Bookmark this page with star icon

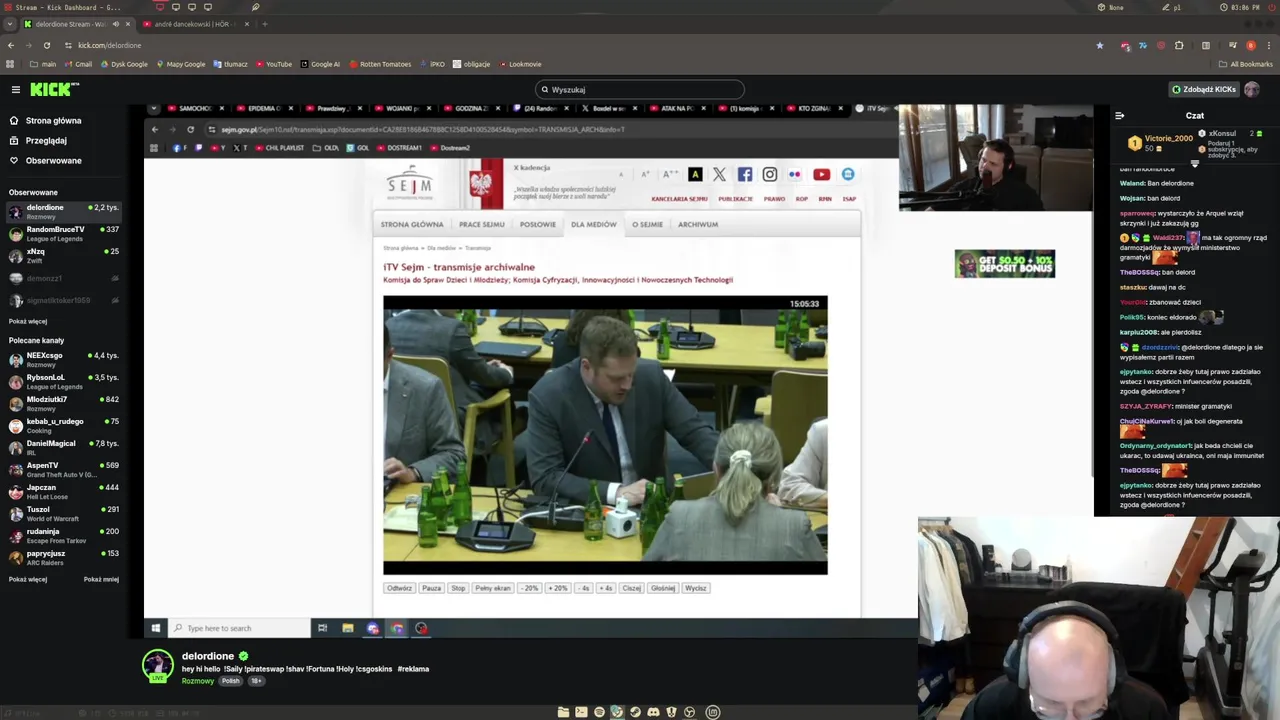pos(1099,45)
